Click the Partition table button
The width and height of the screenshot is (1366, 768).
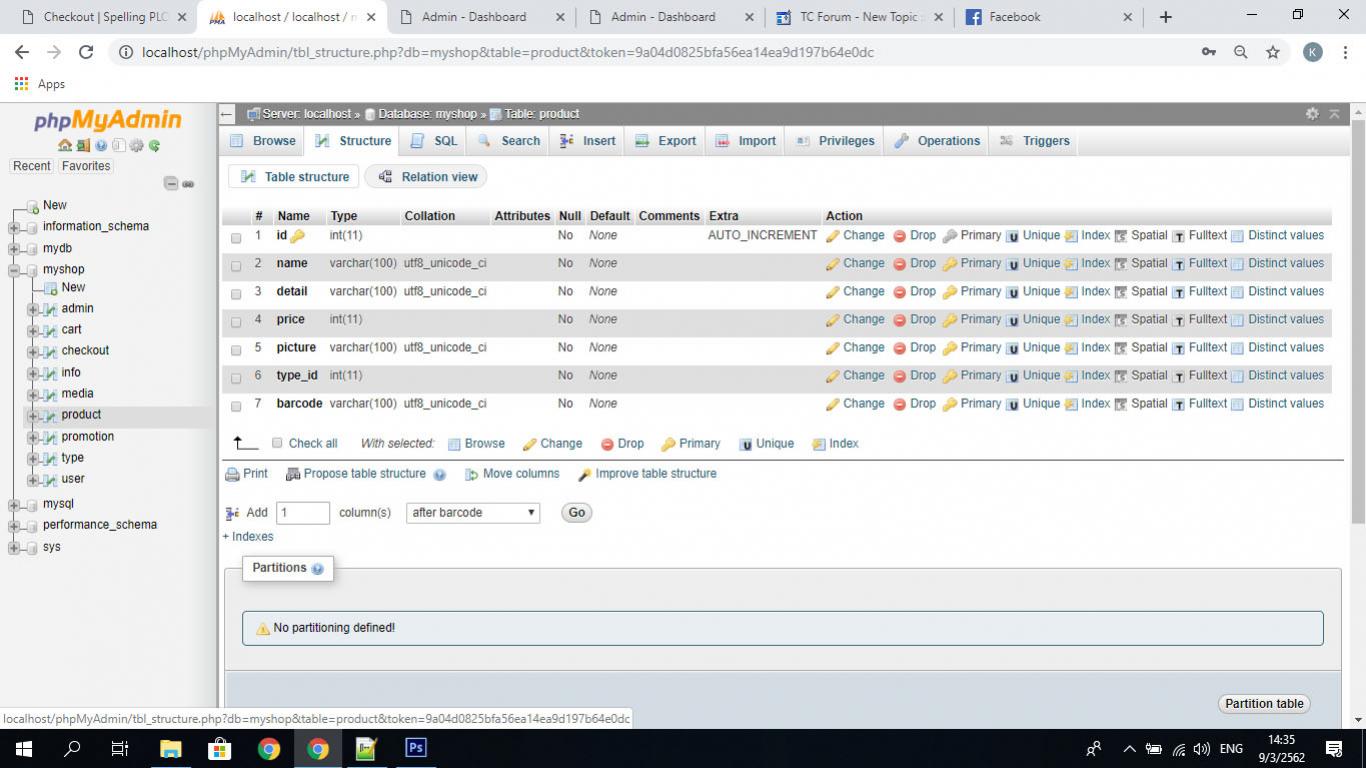click(1264, 704)
